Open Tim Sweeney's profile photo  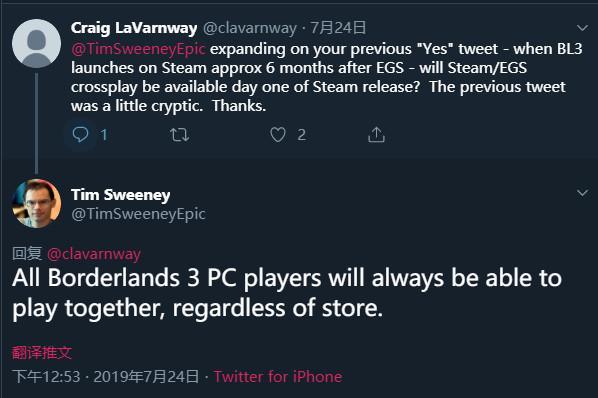point(37,204)
